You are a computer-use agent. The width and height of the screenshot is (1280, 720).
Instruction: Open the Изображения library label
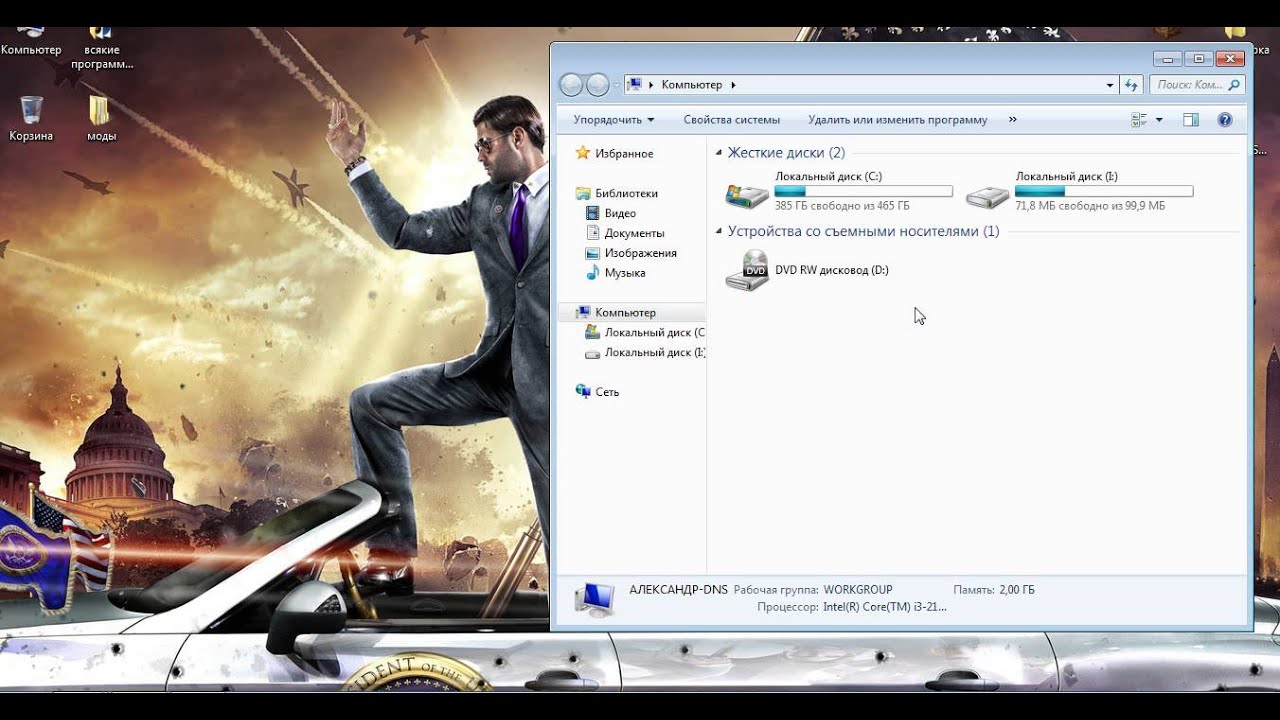(x=641, y=253)
